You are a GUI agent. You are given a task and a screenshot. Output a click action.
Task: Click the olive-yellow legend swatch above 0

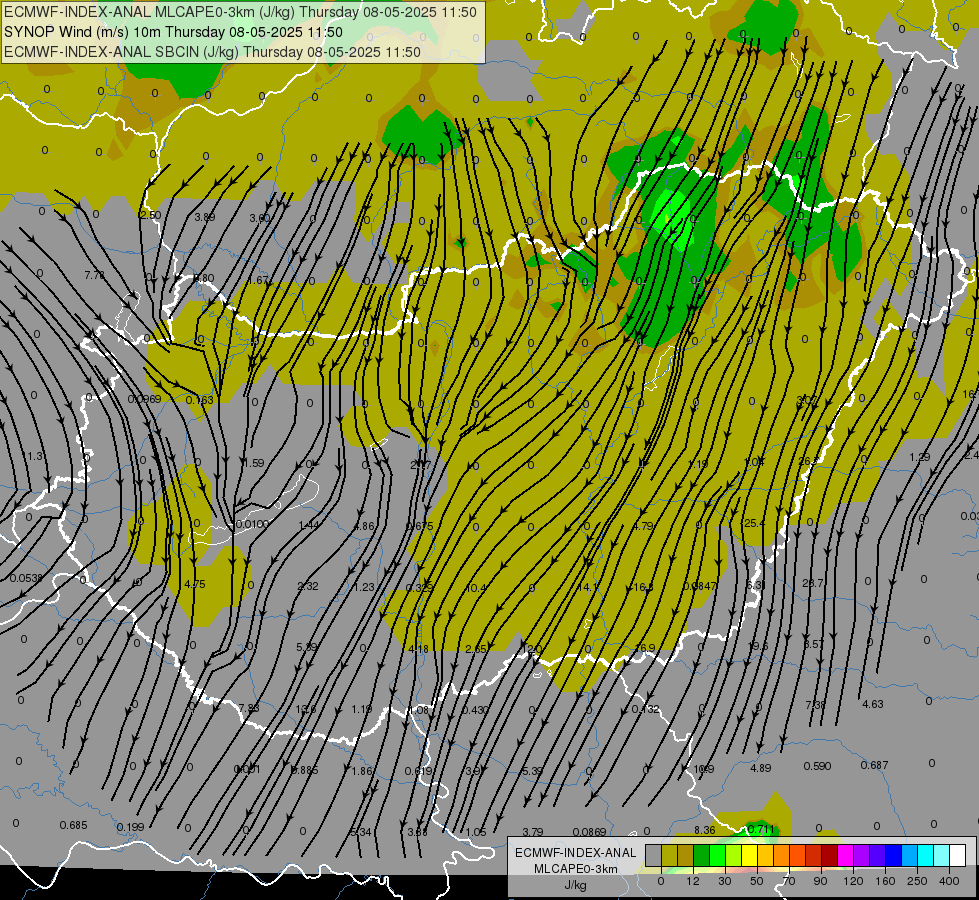[x=669, y=855]
